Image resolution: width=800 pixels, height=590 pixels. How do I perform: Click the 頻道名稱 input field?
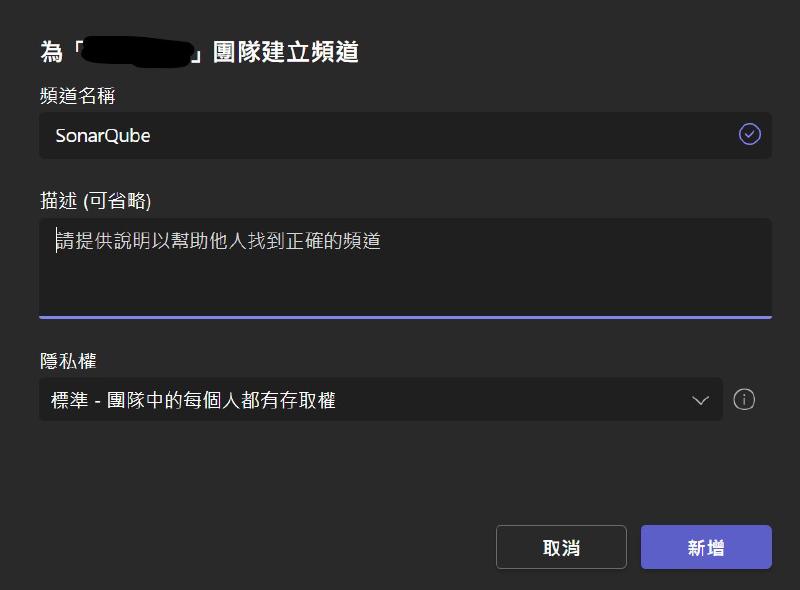(405, 135)
